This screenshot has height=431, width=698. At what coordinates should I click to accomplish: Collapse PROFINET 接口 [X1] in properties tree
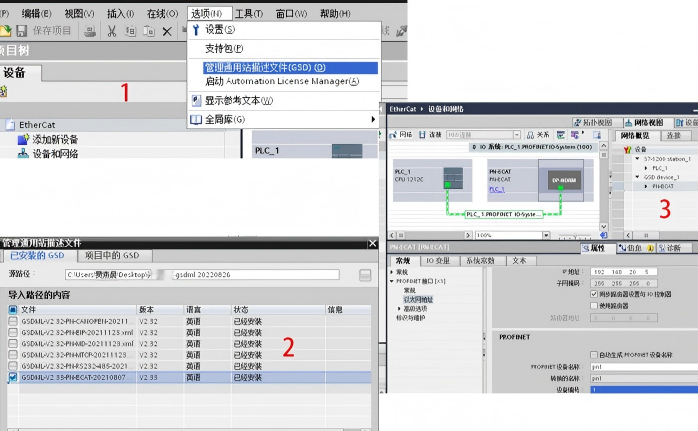pos(392,281)
